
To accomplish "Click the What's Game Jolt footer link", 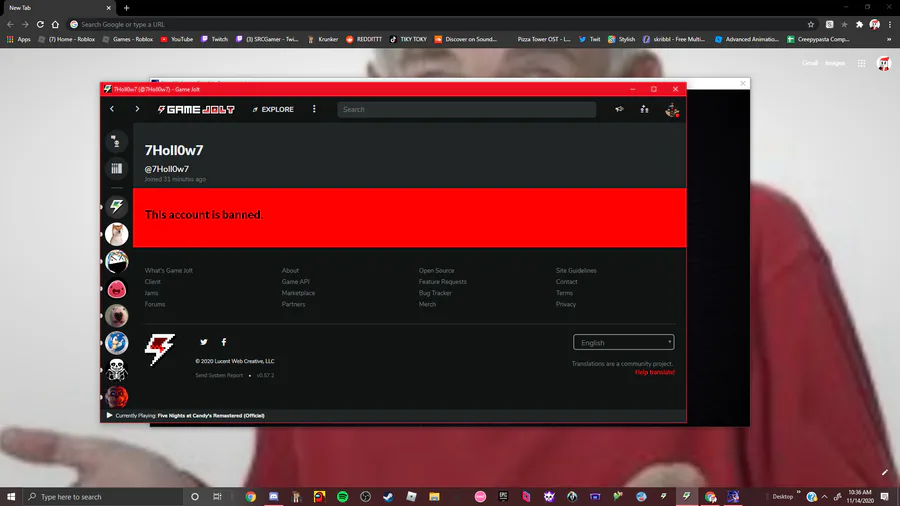I will 169,270.
